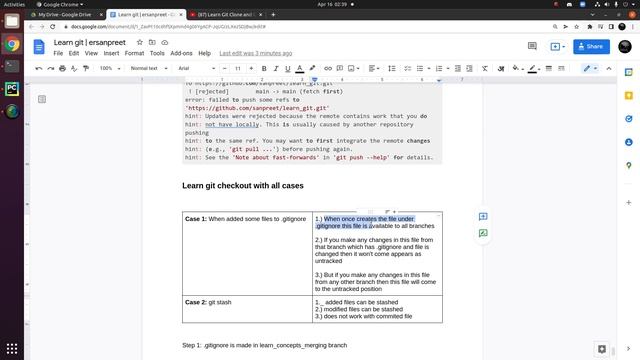Screen dimensions: 640x360
Task: Open the Edit menu
Action: coord(73,53)
